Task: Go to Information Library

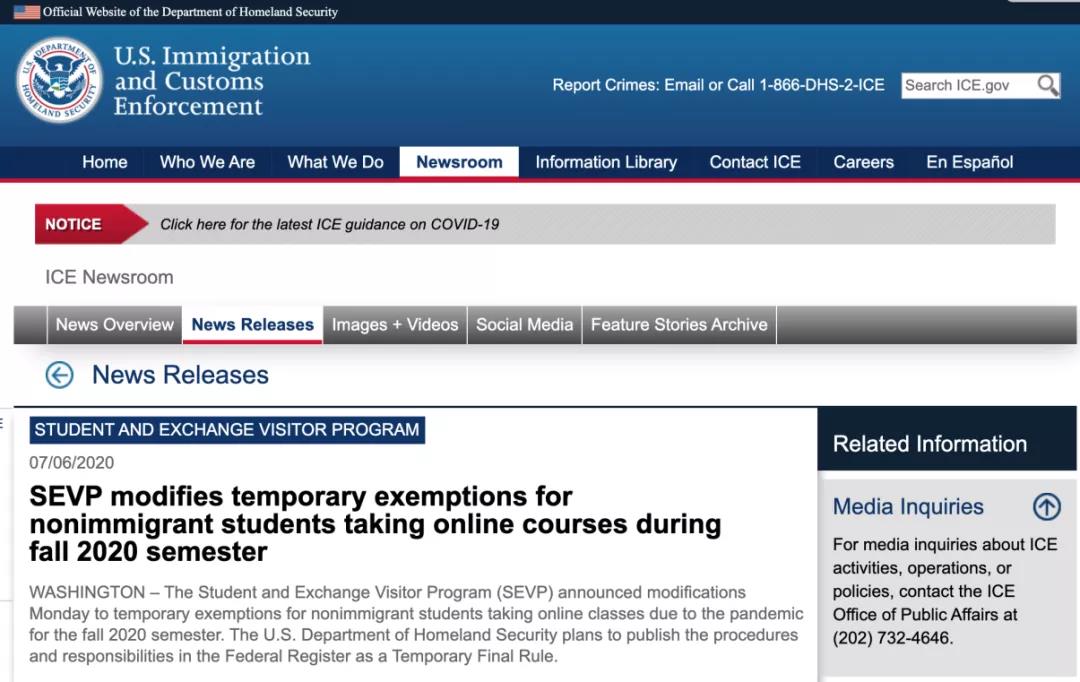Action: (606, 162)
